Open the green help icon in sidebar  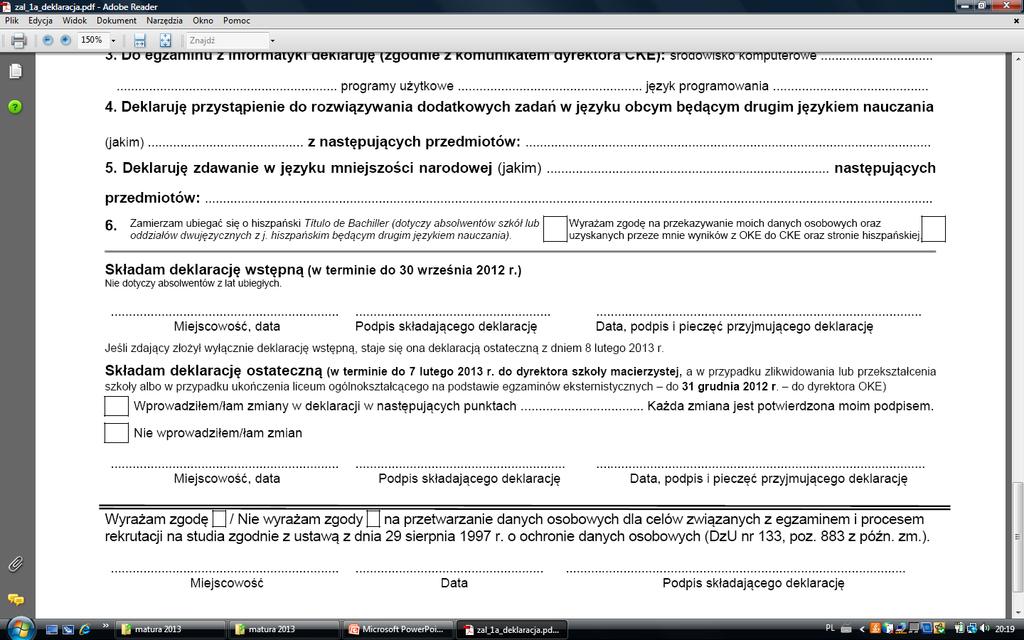click(15, 106)
